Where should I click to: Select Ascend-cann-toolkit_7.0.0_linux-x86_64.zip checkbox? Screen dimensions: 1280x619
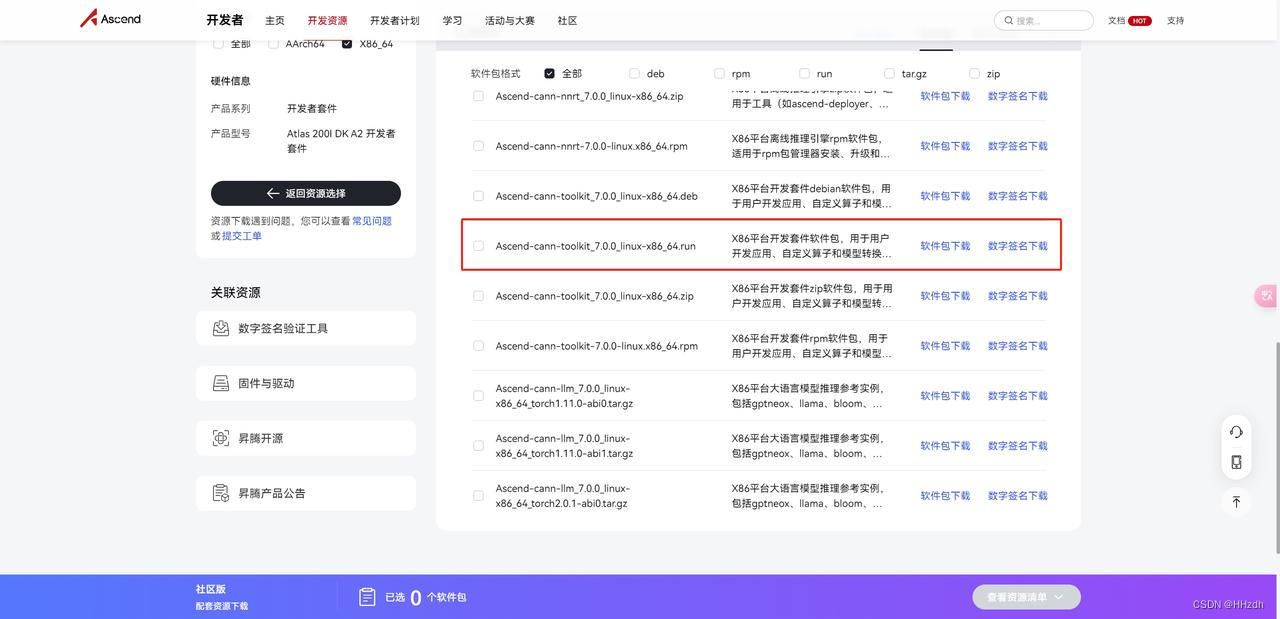pos(478,296)
